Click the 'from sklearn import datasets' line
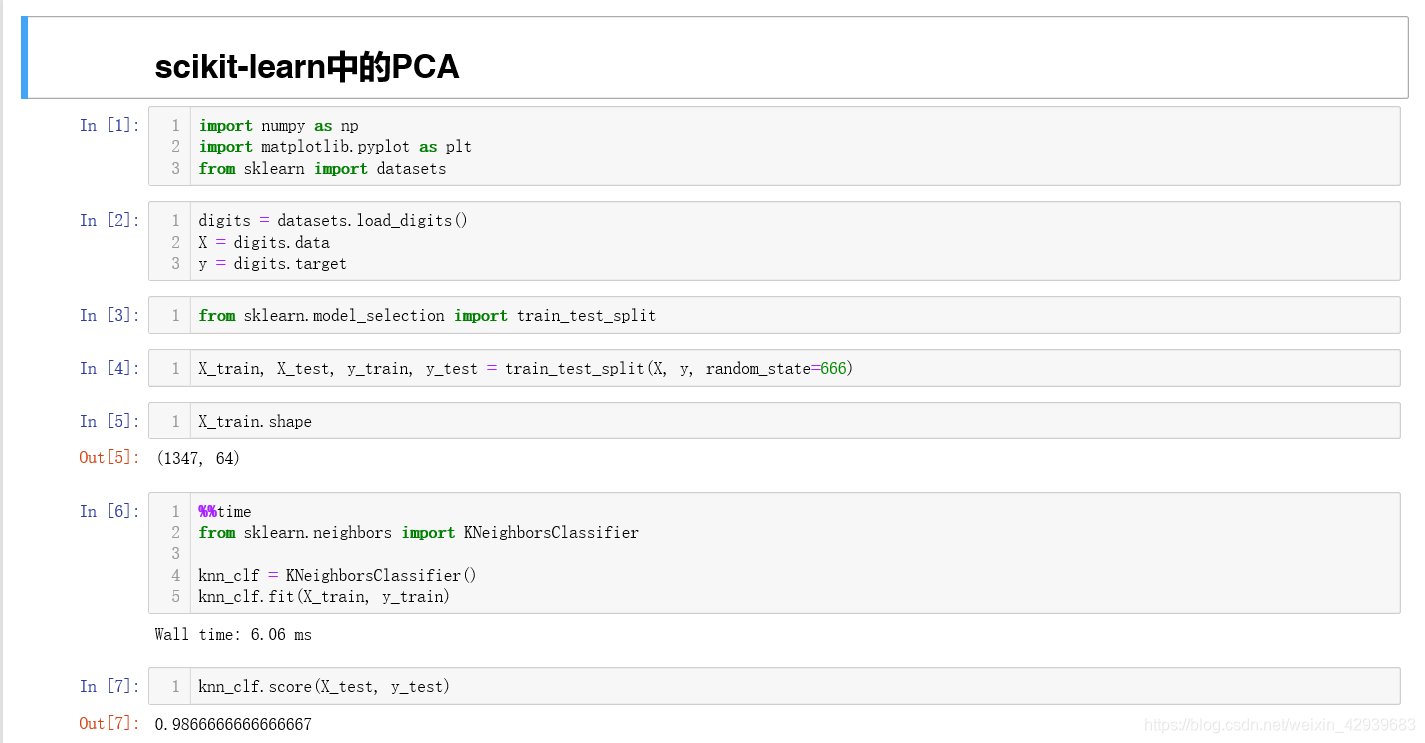The height and width of the screenshot is (743, 1425). point(322,169)
